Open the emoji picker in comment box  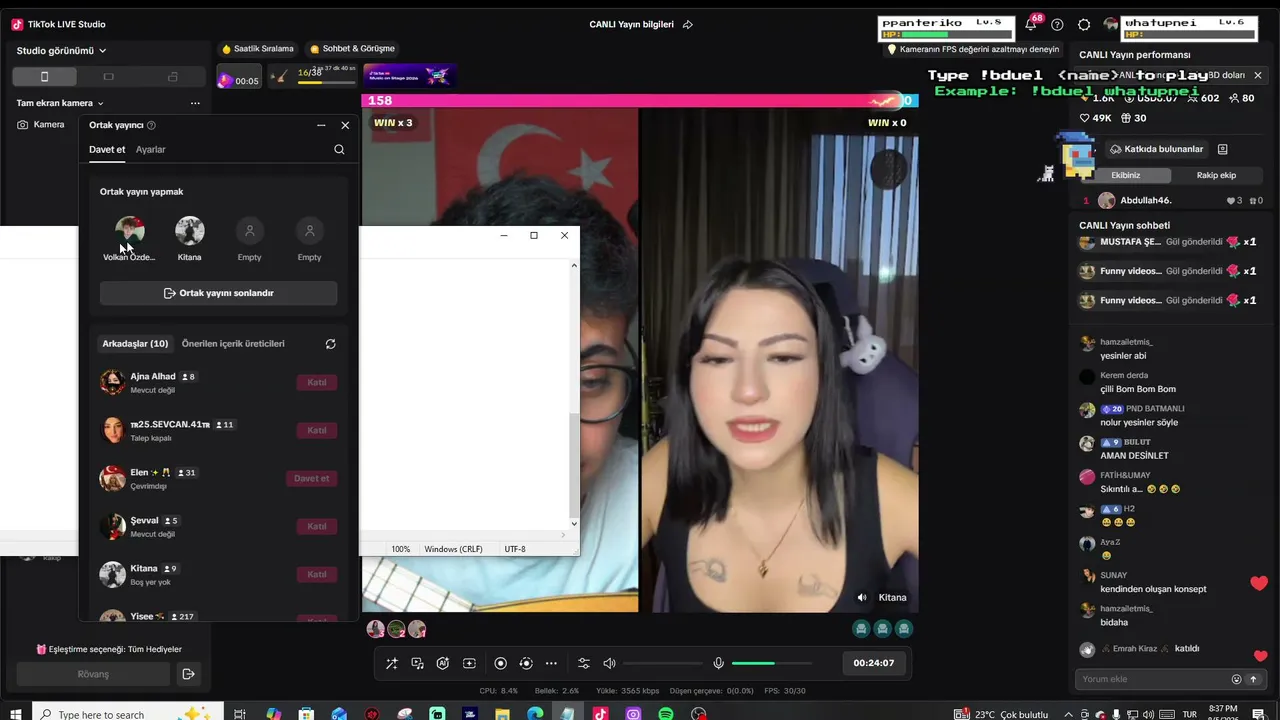1236,679
